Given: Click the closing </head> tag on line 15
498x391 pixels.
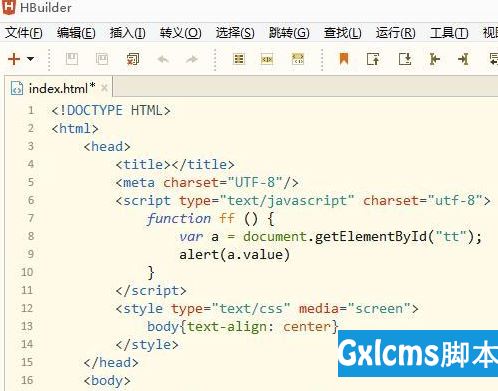Looking at the screenshot, I should [x=111, y=363].
